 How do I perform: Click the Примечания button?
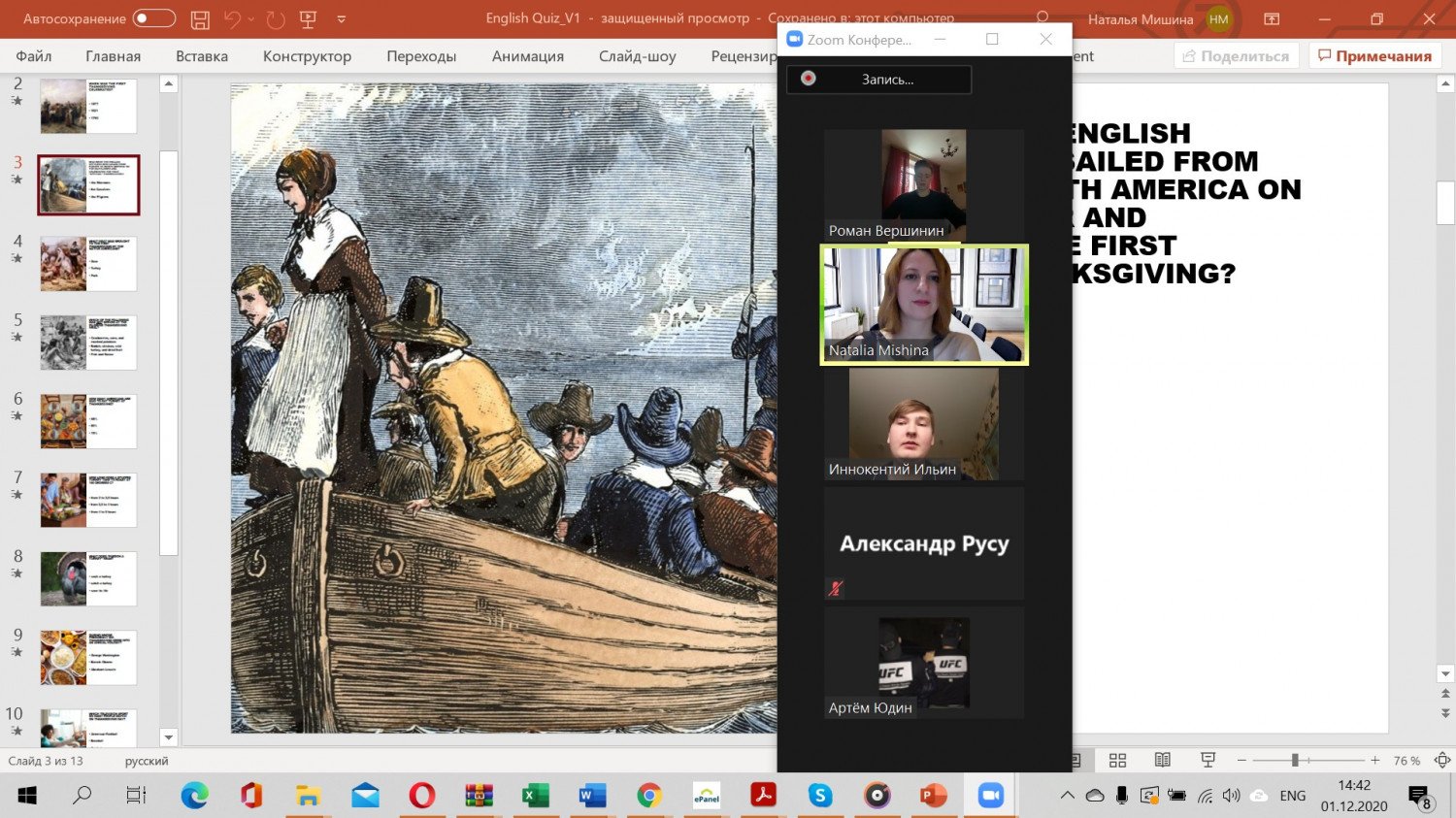click(x=1373, y=56)
